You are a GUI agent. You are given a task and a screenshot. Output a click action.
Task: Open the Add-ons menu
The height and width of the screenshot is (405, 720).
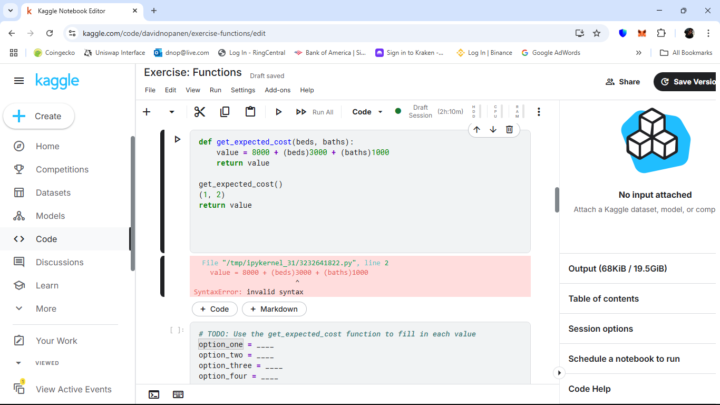coord(277,90)
